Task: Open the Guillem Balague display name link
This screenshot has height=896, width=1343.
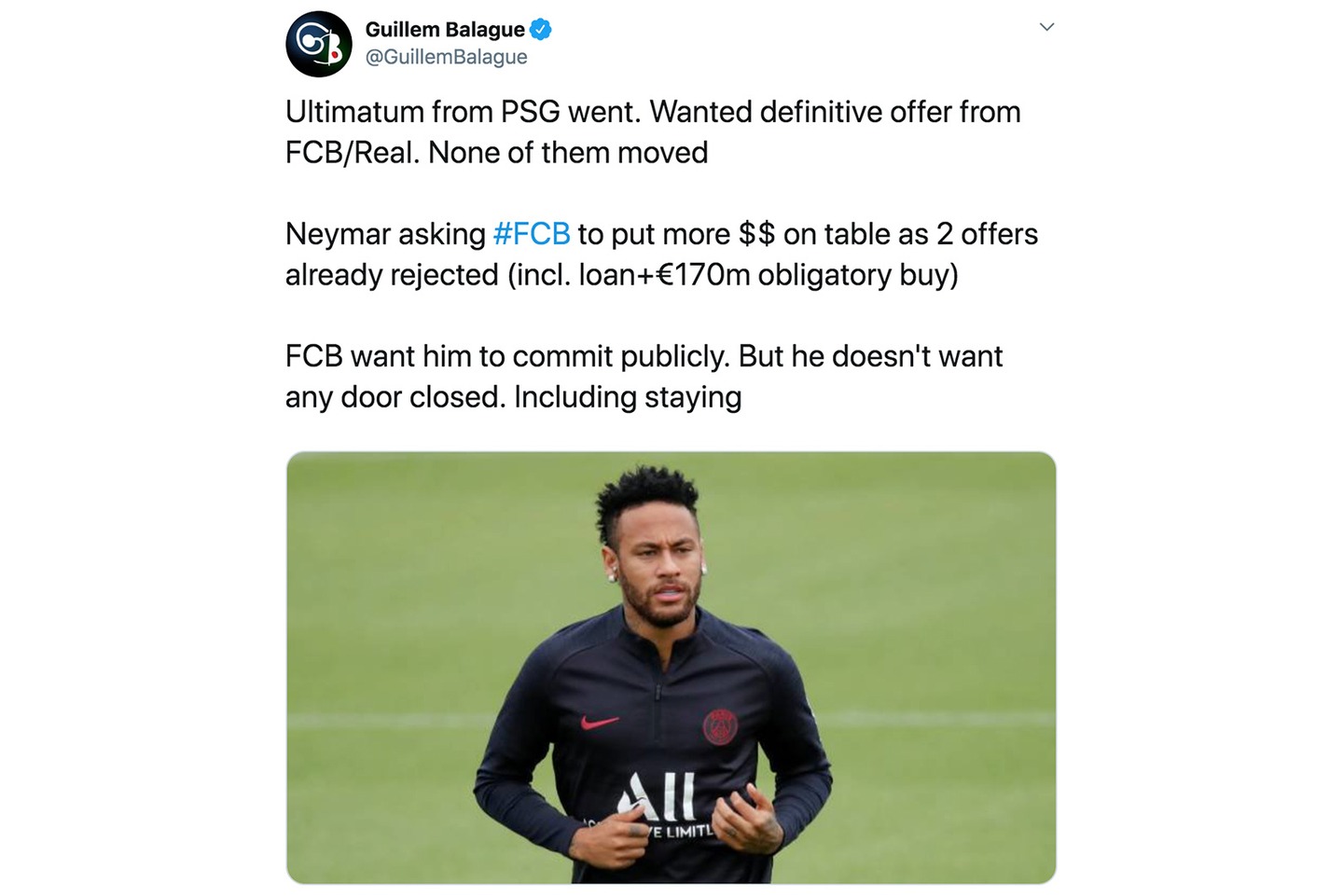Action: [445, 30]
